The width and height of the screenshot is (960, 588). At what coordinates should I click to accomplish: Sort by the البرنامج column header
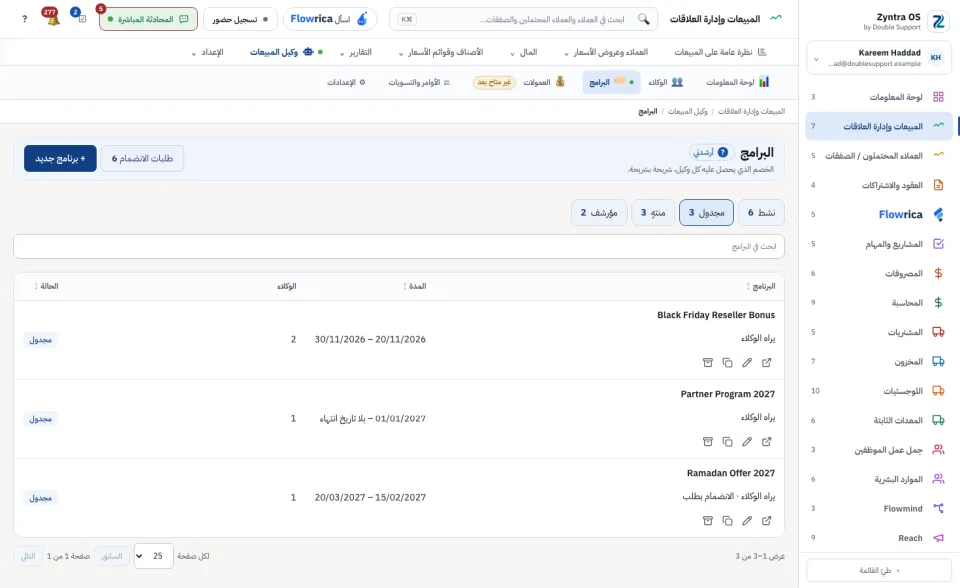(x=761, y=286)
